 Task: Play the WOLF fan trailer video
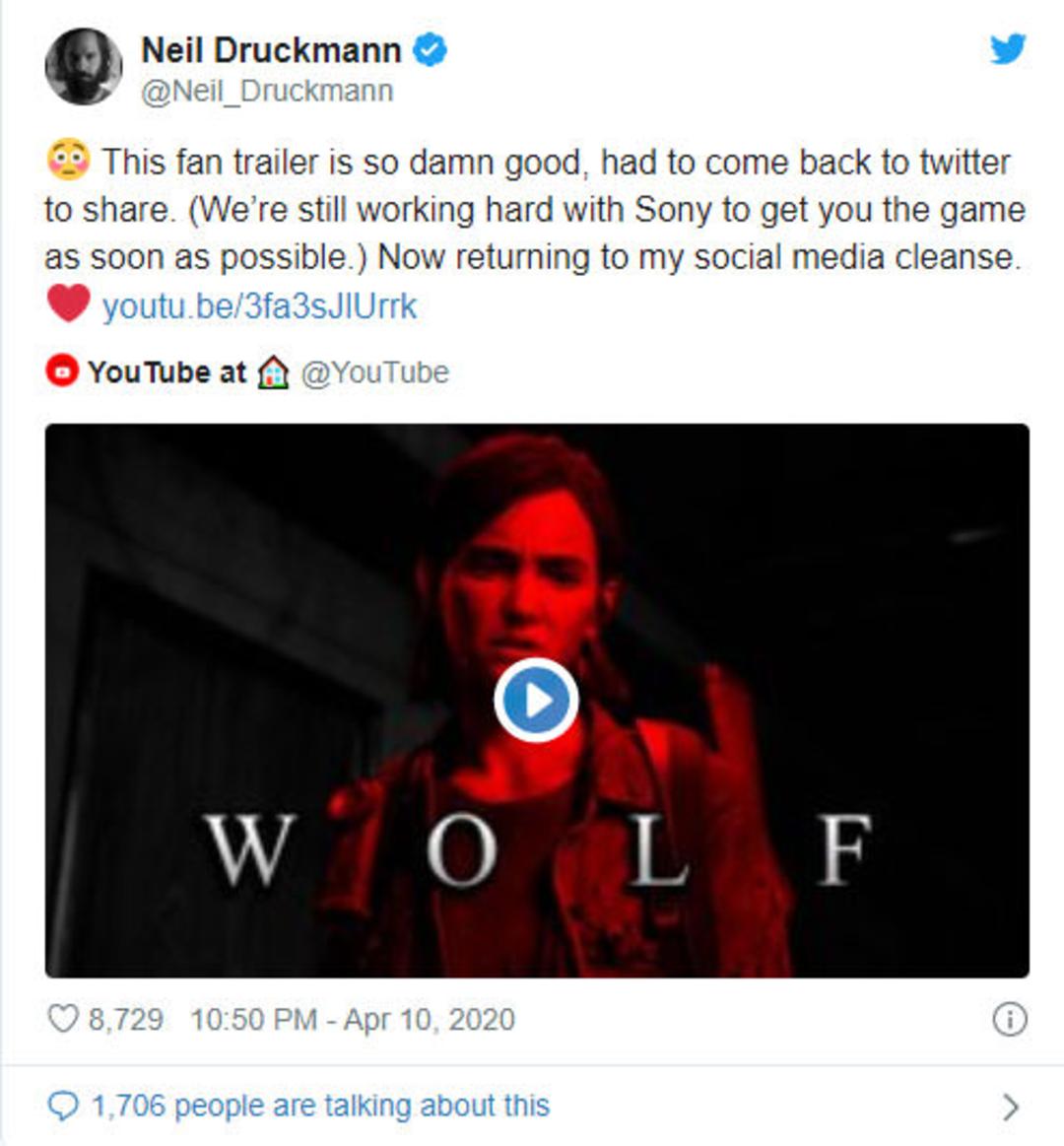click(536, 700)
